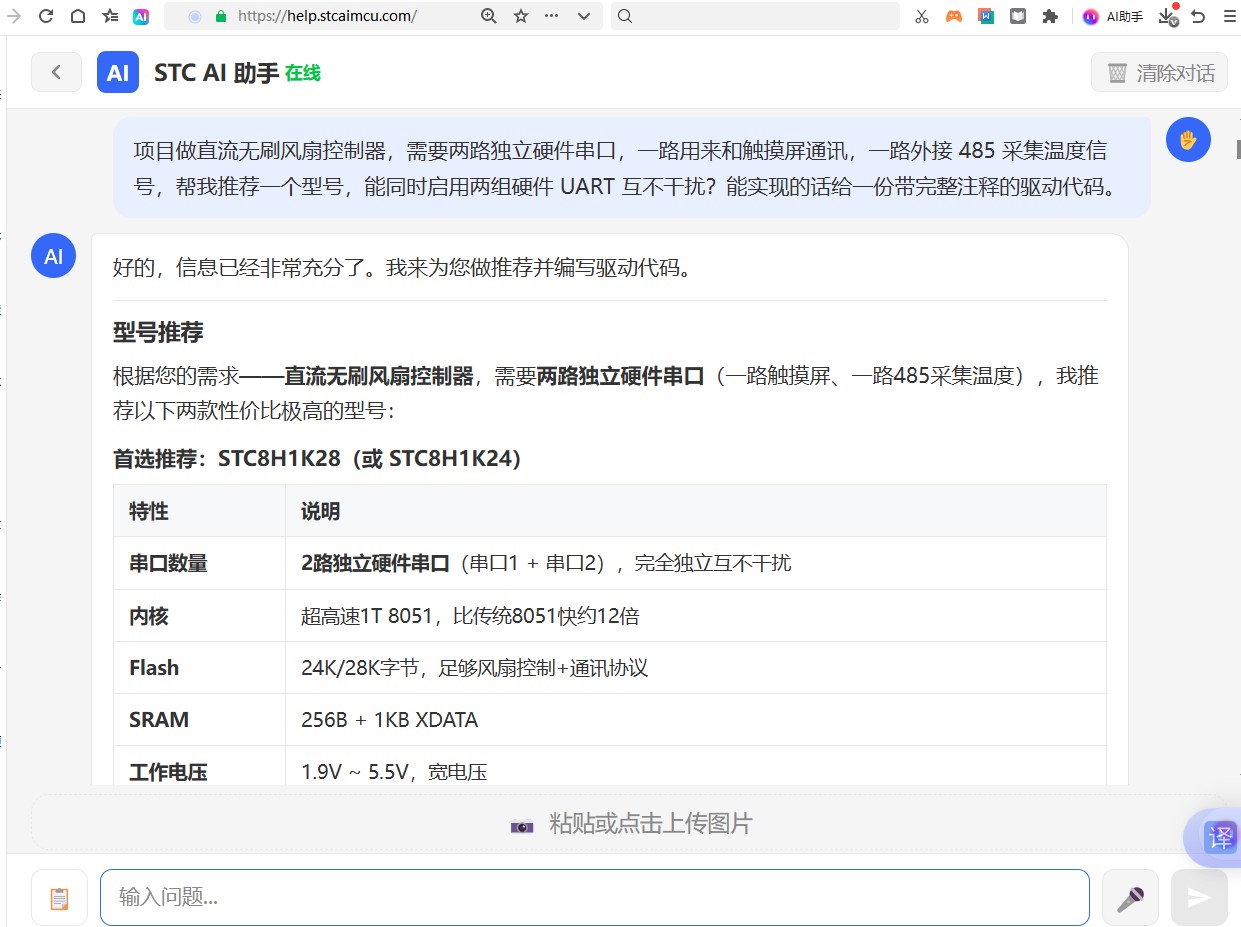Click the user's question message bubble
Image resolution: width=1241 pixels, height=927 pixels.
pyautogui.click(x=631, y=168)
